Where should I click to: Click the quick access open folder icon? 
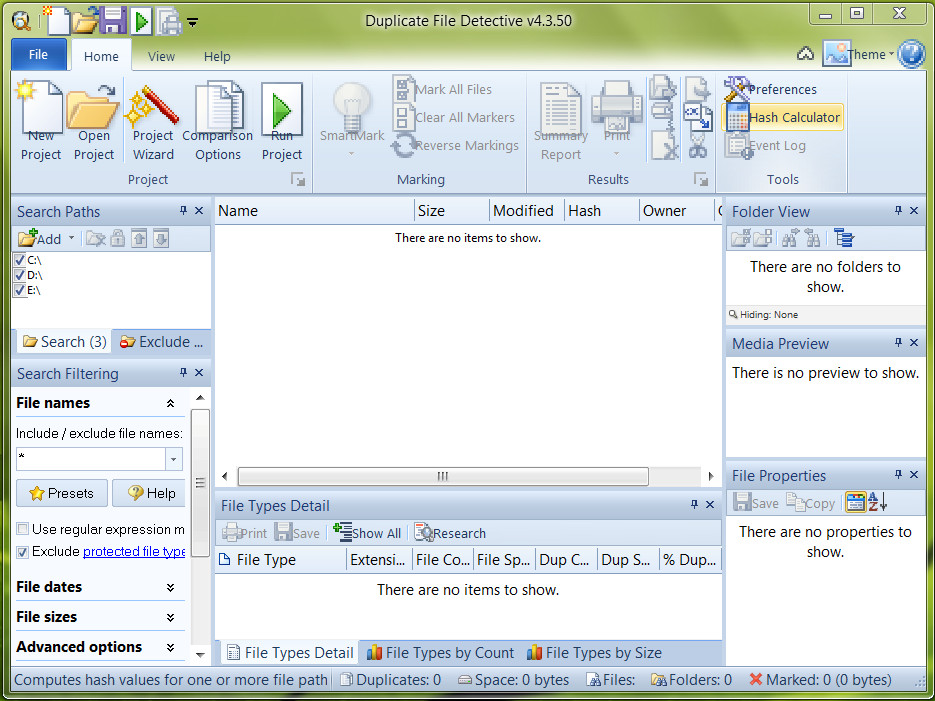(x=85, y=21)
